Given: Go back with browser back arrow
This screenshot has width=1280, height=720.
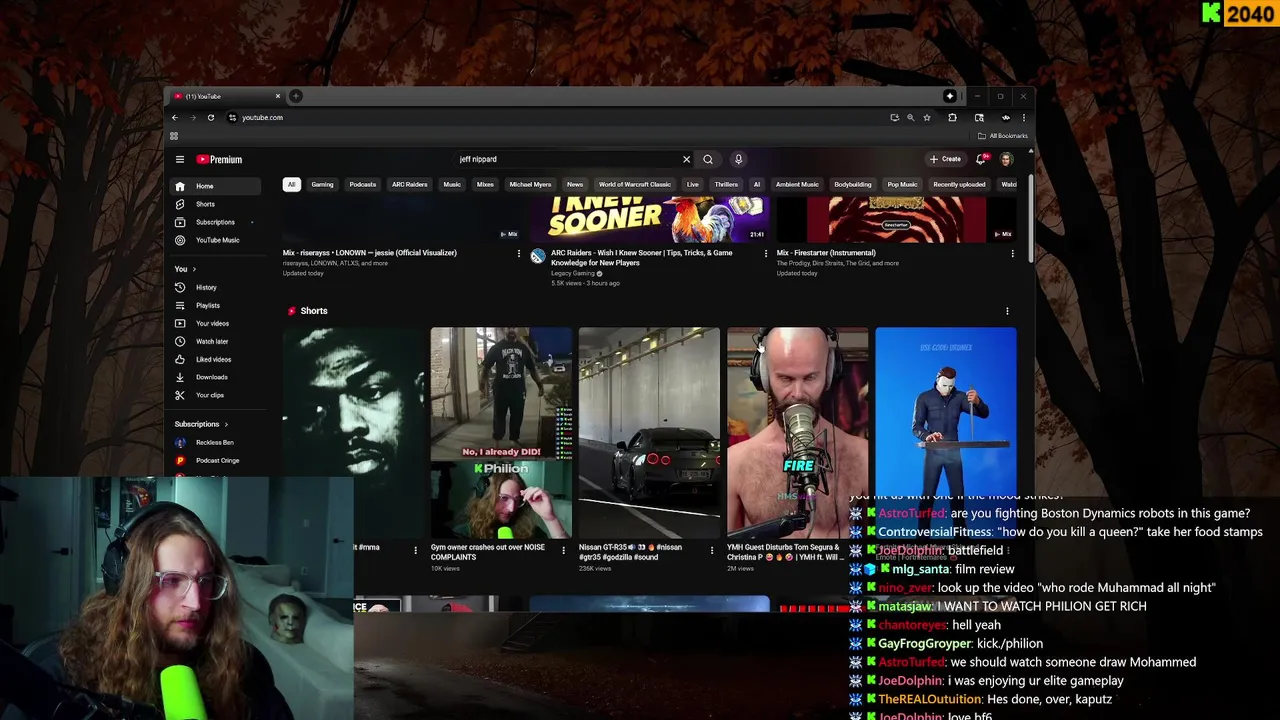Looking at the screenshot, I should tap(175, 118).
